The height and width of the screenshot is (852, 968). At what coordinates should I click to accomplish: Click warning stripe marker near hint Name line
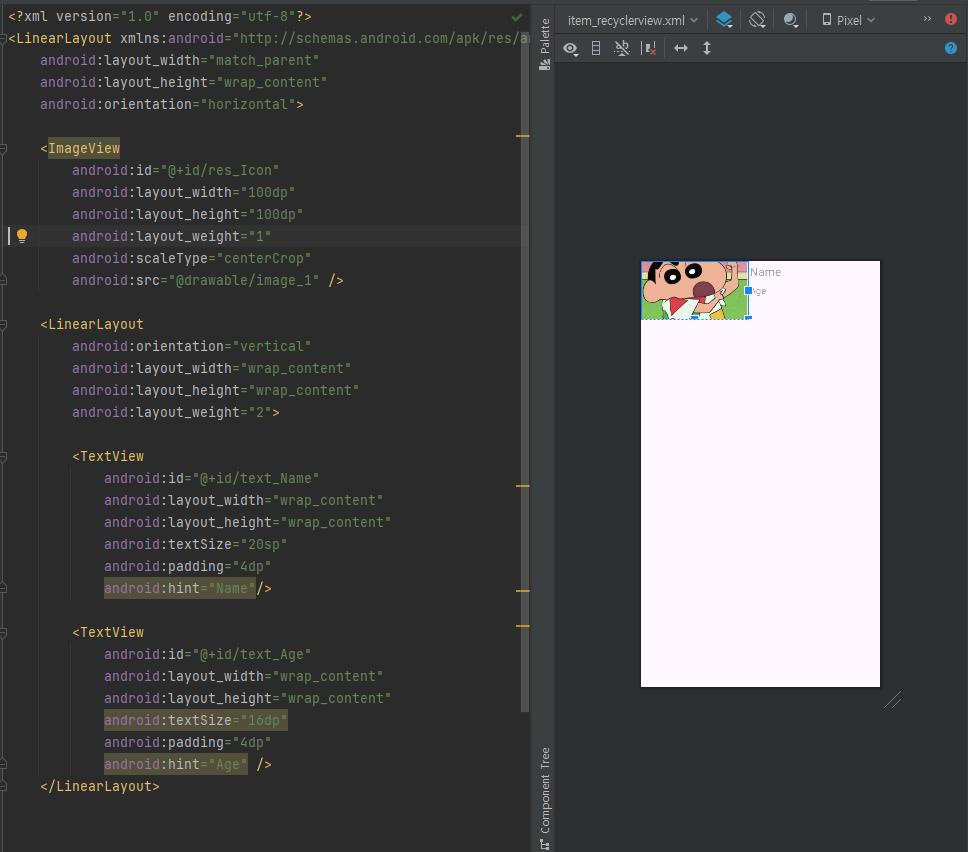[523, 591]
